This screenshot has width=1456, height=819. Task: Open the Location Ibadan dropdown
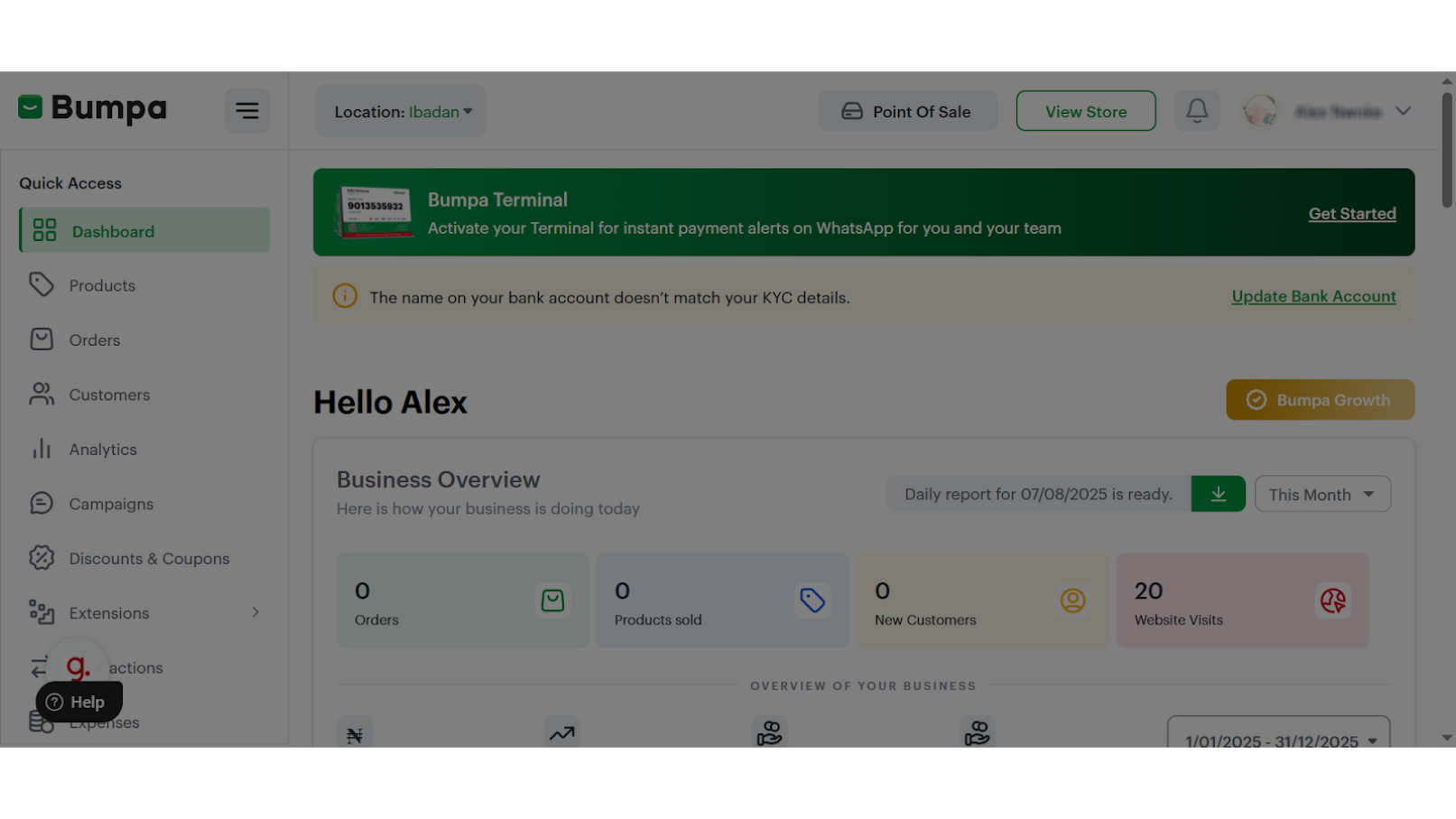tap(401, 111)
